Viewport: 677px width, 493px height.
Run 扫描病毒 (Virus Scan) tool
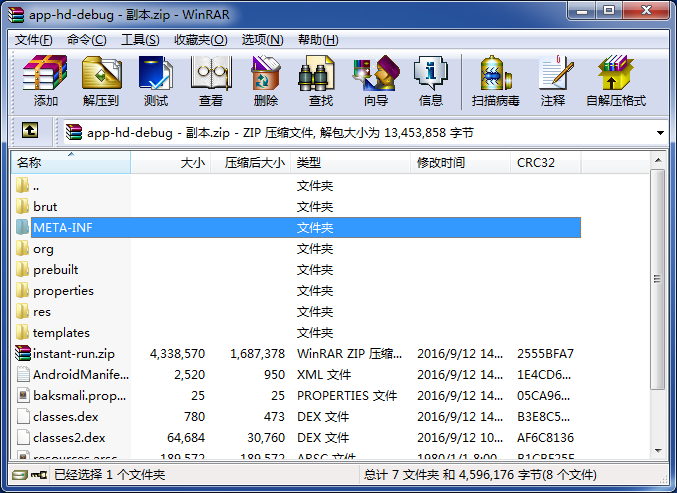pyautogui.click(x=495, y=80)
